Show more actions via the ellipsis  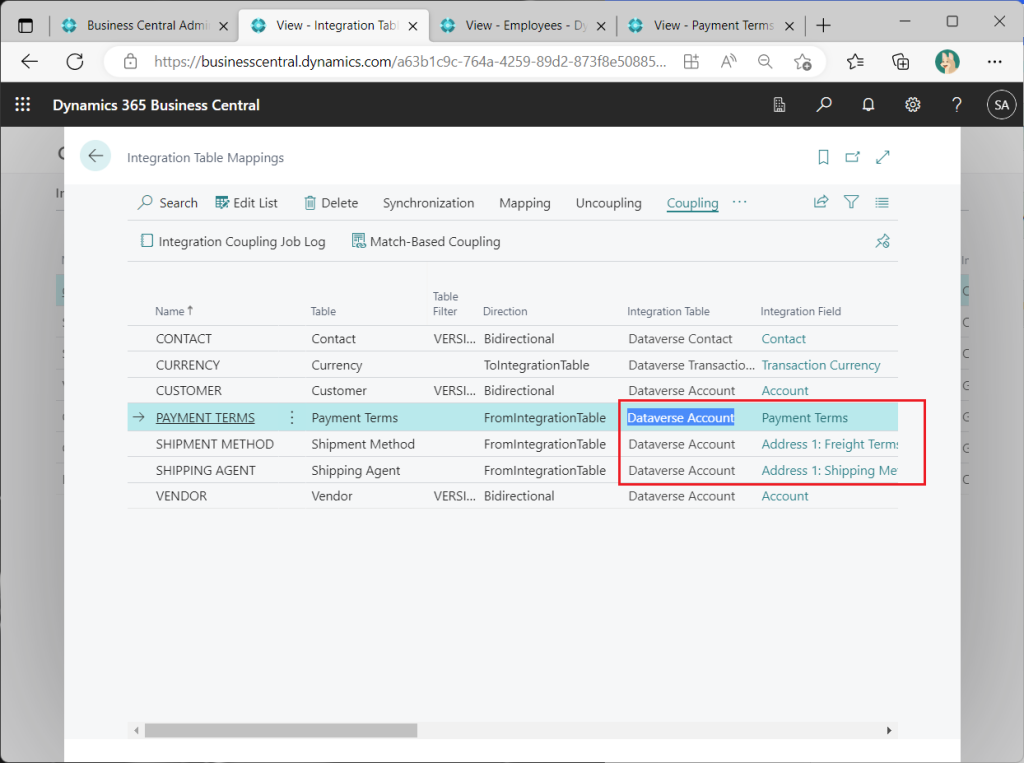739,202
